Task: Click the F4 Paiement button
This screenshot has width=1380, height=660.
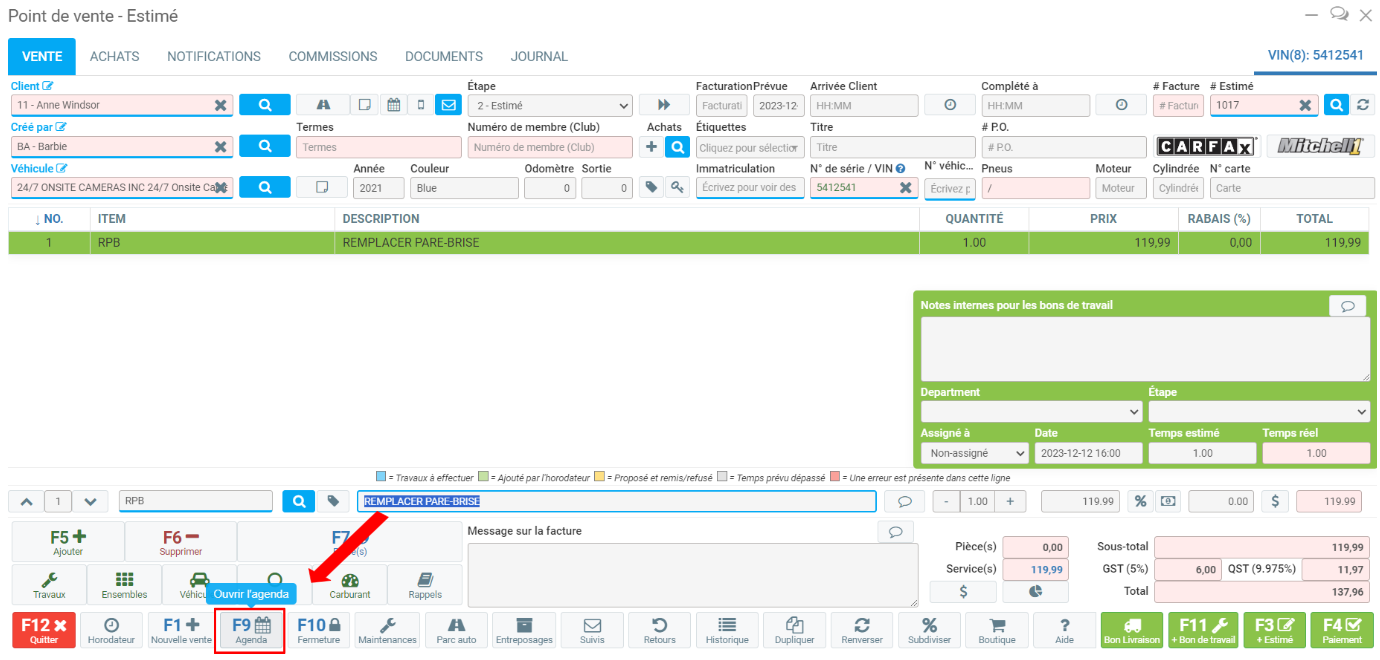Action: [1341, 630]
